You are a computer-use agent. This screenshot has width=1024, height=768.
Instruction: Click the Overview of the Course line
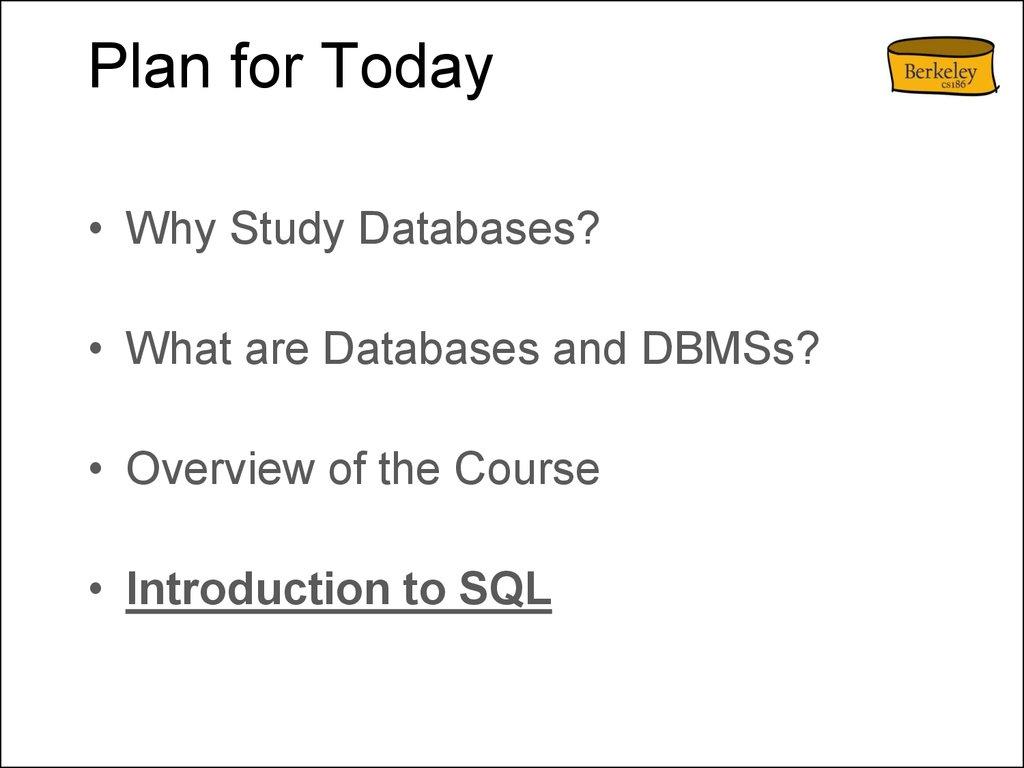tap(362, 469)
